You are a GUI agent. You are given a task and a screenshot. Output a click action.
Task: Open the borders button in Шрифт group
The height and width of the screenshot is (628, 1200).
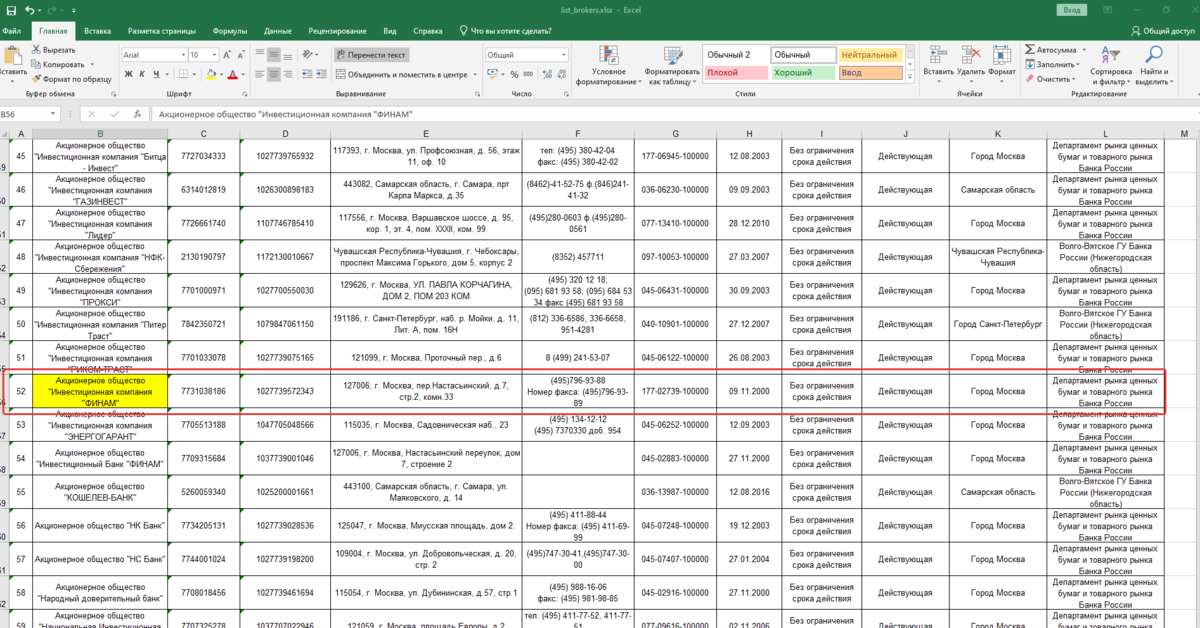pos(181,74)
